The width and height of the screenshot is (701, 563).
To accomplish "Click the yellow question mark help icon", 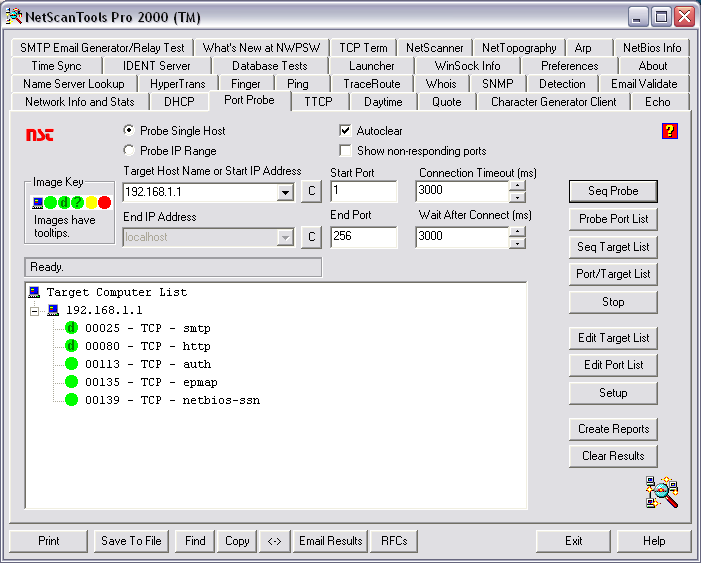I will click(x=669, y=131).
